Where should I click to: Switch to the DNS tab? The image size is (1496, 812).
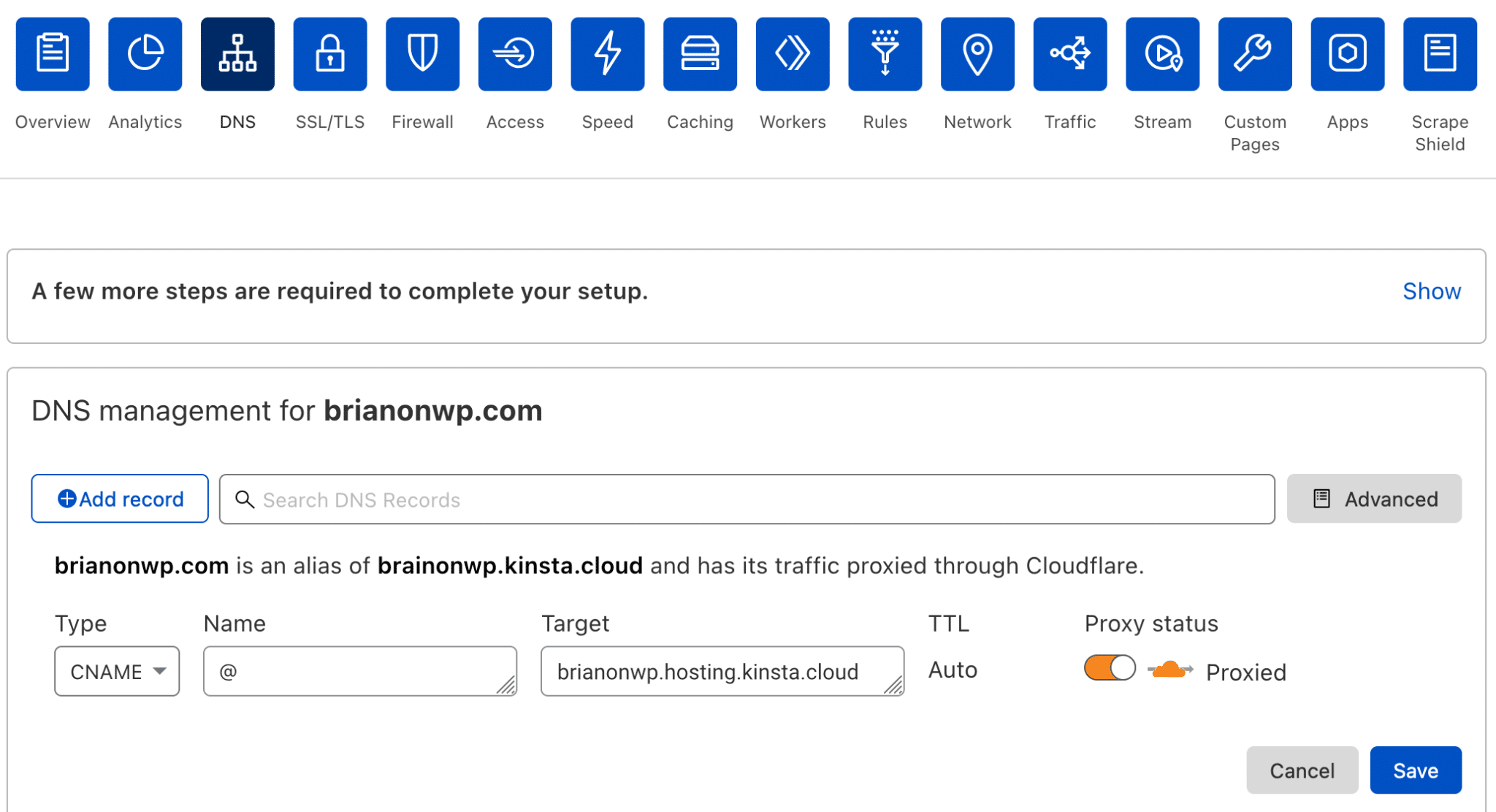pos(237,53)
